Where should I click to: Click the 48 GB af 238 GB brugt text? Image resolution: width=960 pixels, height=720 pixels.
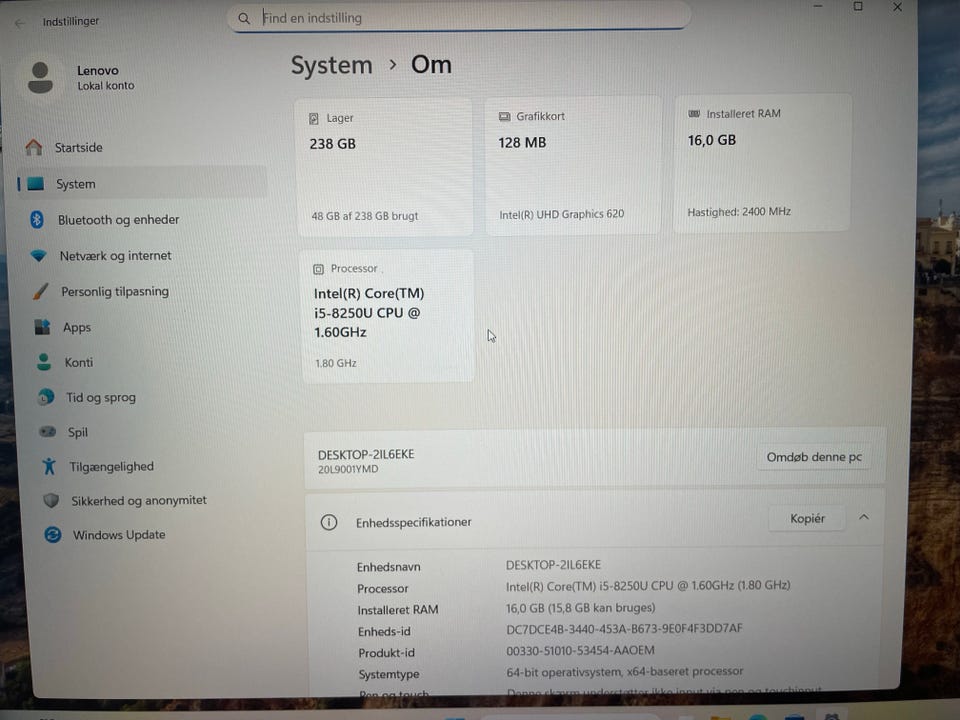coord(365,216)
